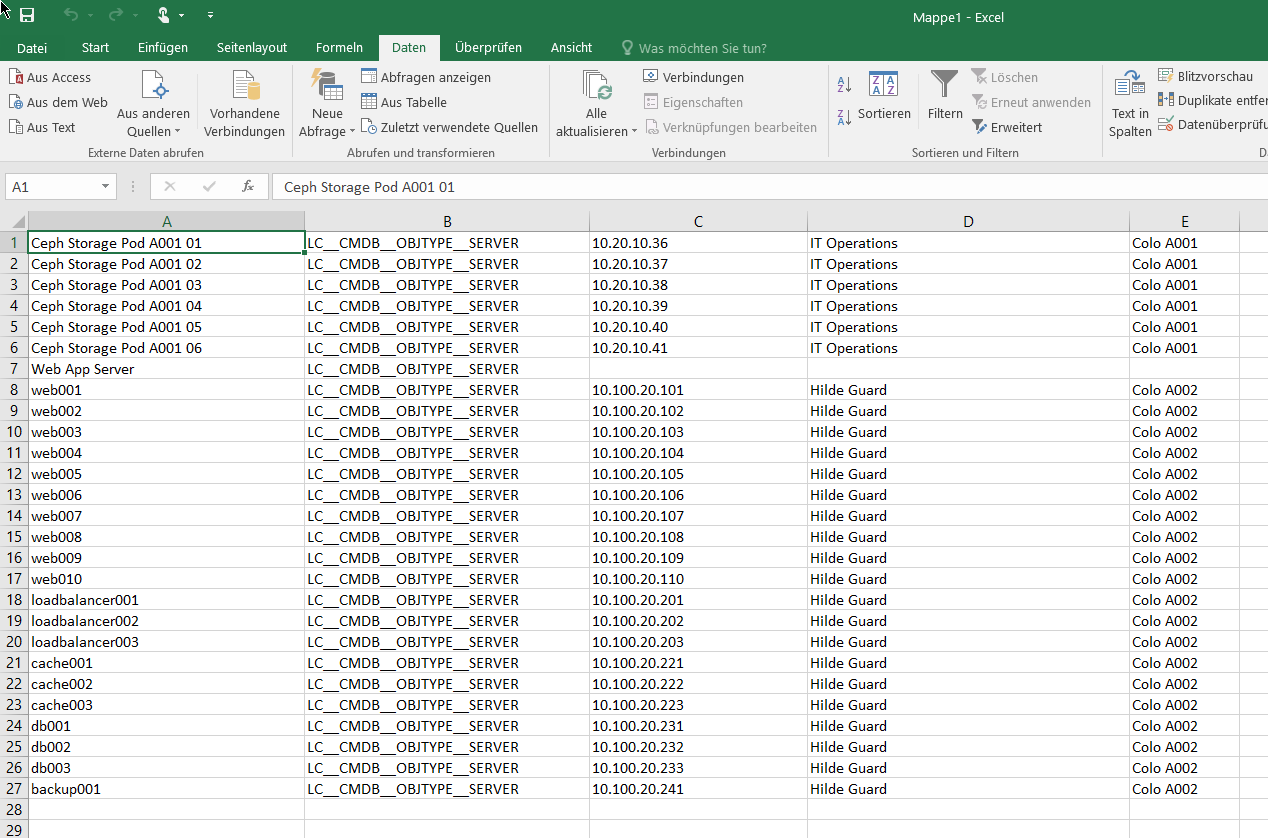
Task: Sort ascending with the A-Z icon
Action: point(844,85)
